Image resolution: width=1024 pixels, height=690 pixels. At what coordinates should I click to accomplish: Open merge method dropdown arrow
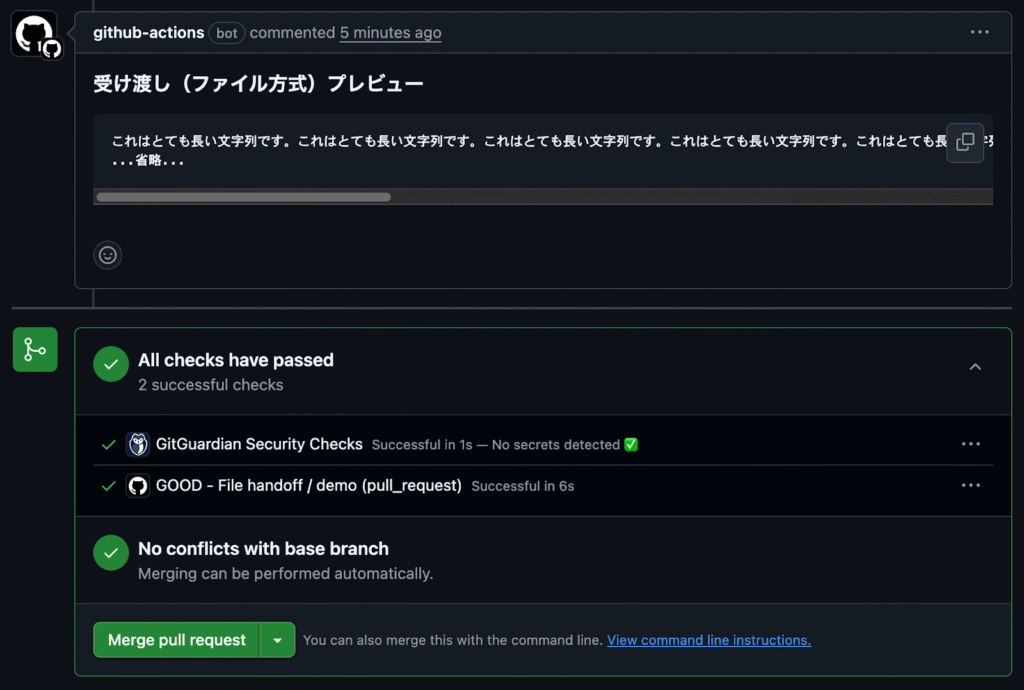click(278, 640)
